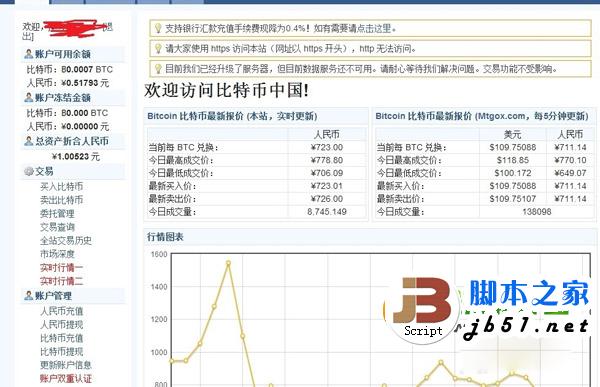Click the 账户可用余额 section header

(73, 54)
